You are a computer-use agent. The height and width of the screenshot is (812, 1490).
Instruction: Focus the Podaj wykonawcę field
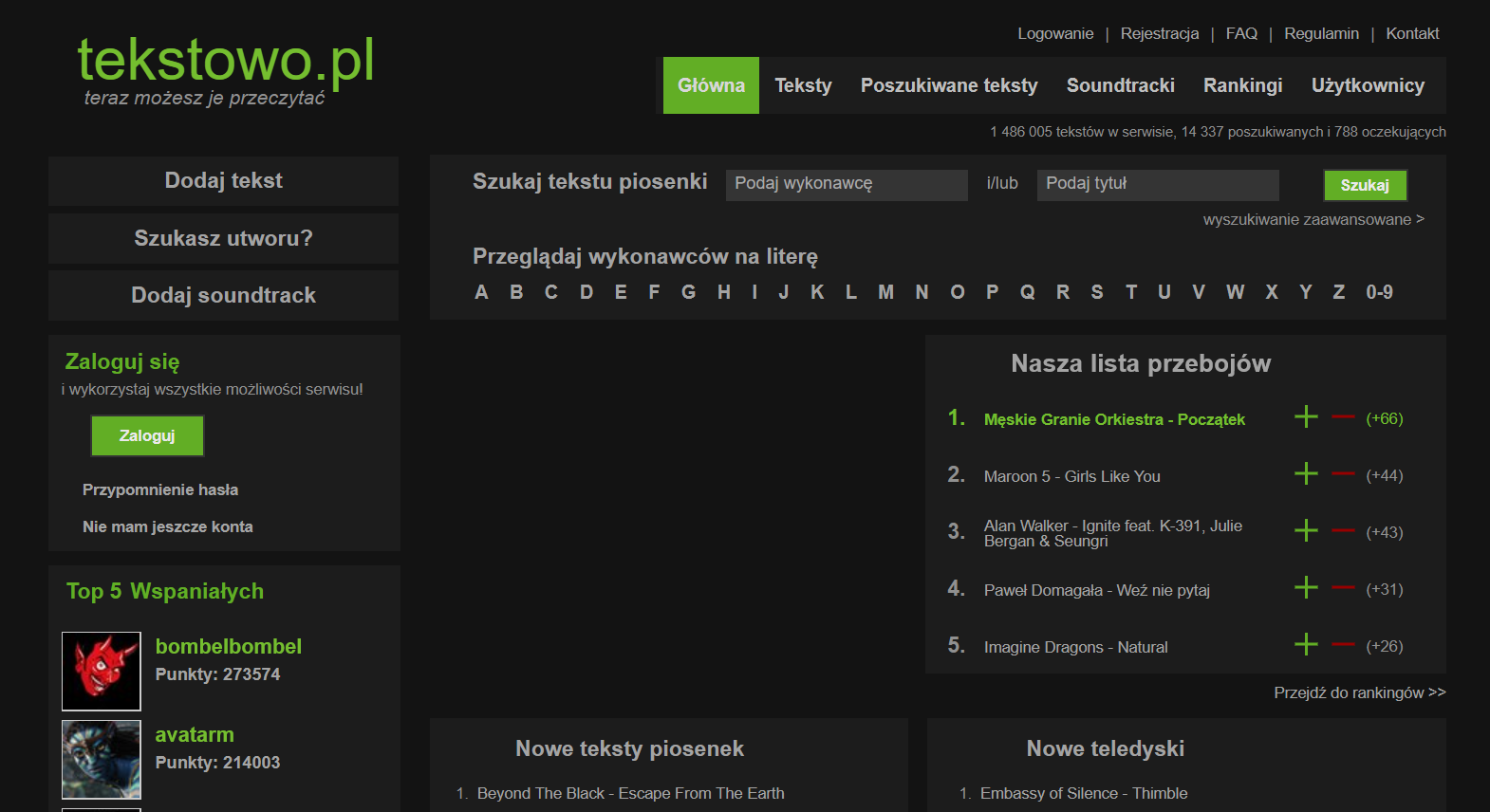click(846, 184)
